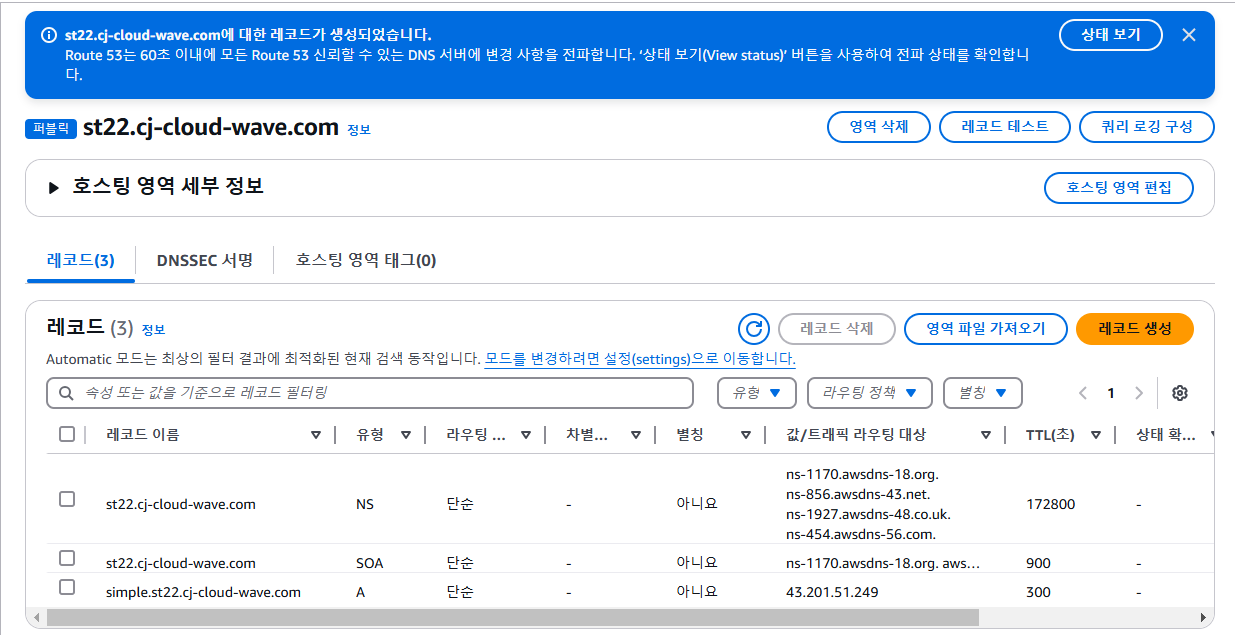Sort by TTL(초) column arrow

[1096, 435]
